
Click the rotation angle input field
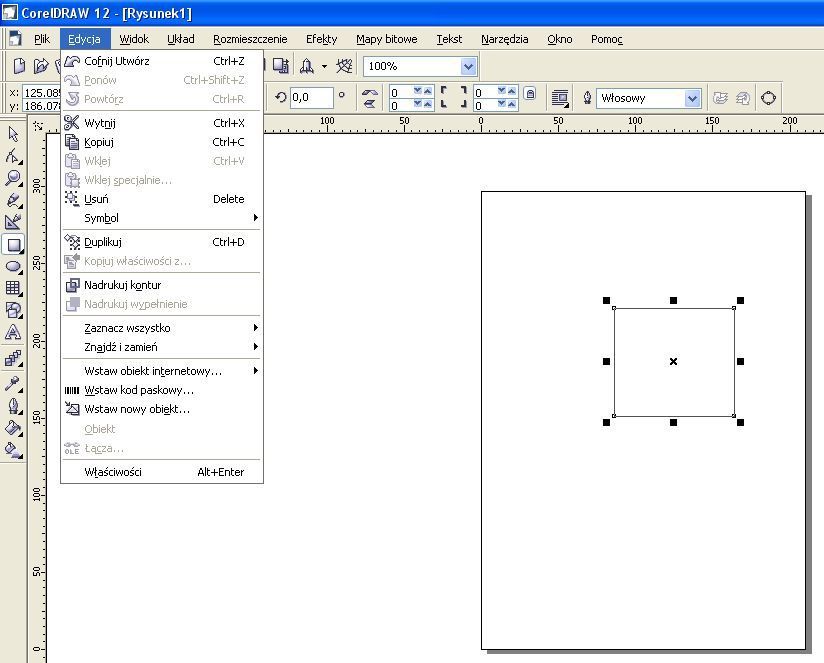[x=311, y=97]
